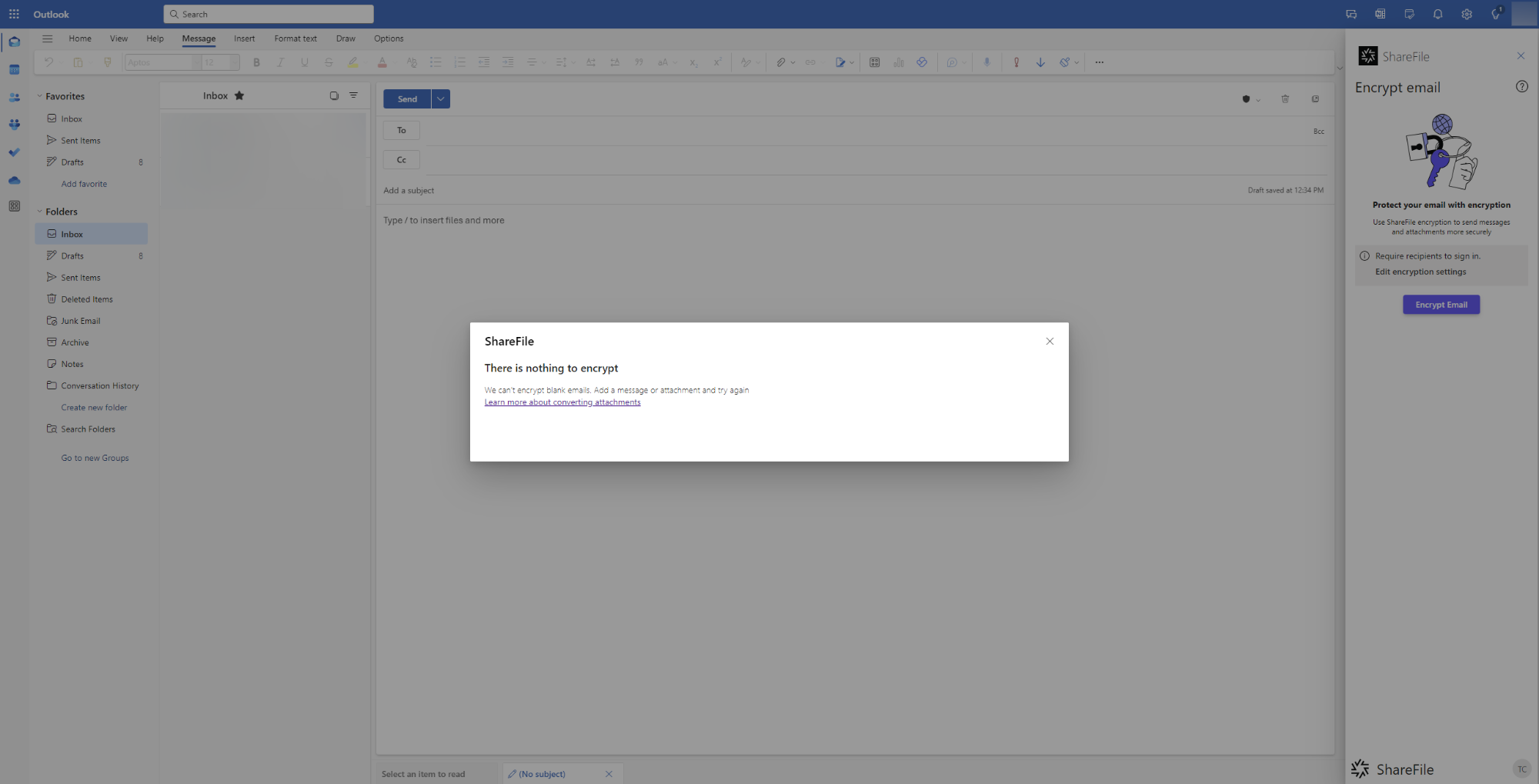
Task: Click the Send button
Action: click(x=407, y=98)
